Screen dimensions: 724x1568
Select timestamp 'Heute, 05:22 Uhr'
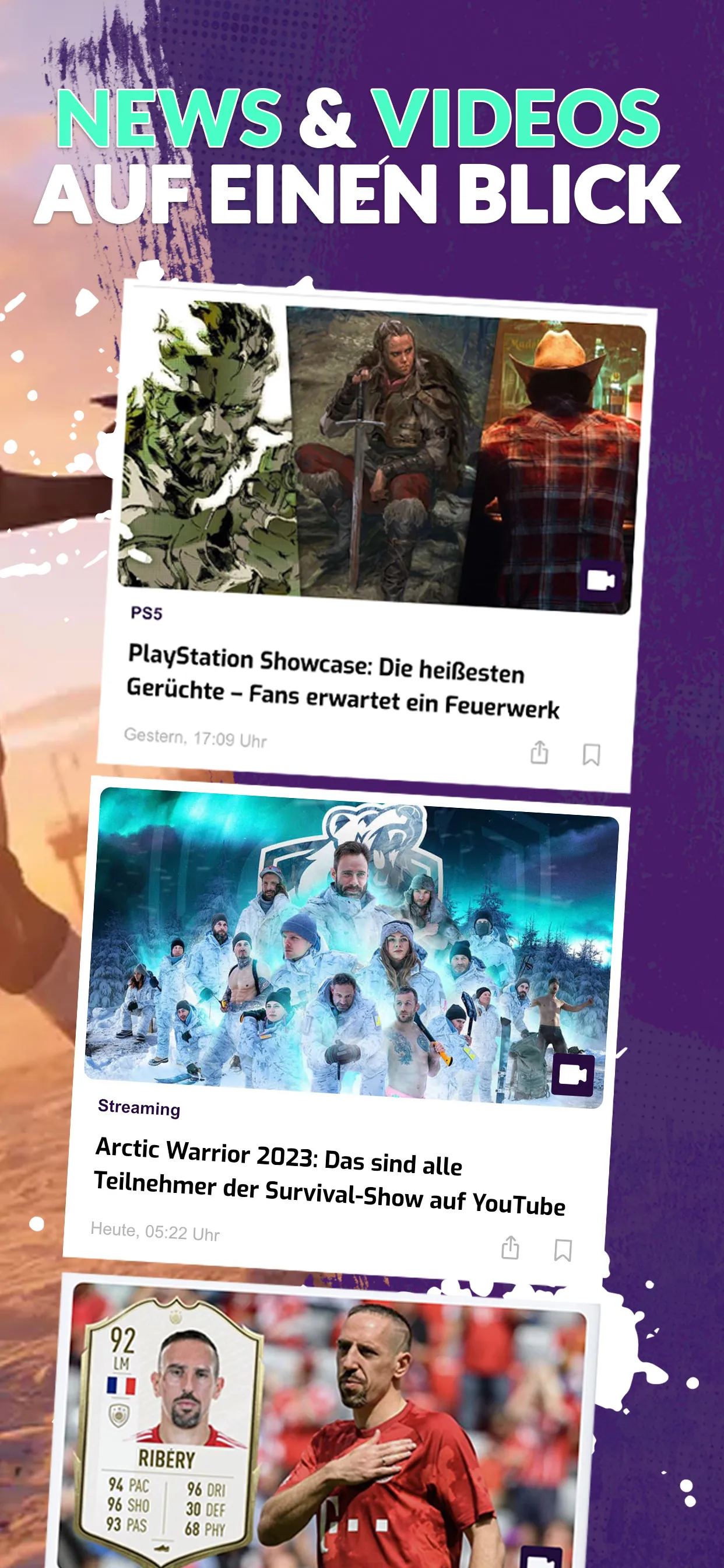(155, 1231)
